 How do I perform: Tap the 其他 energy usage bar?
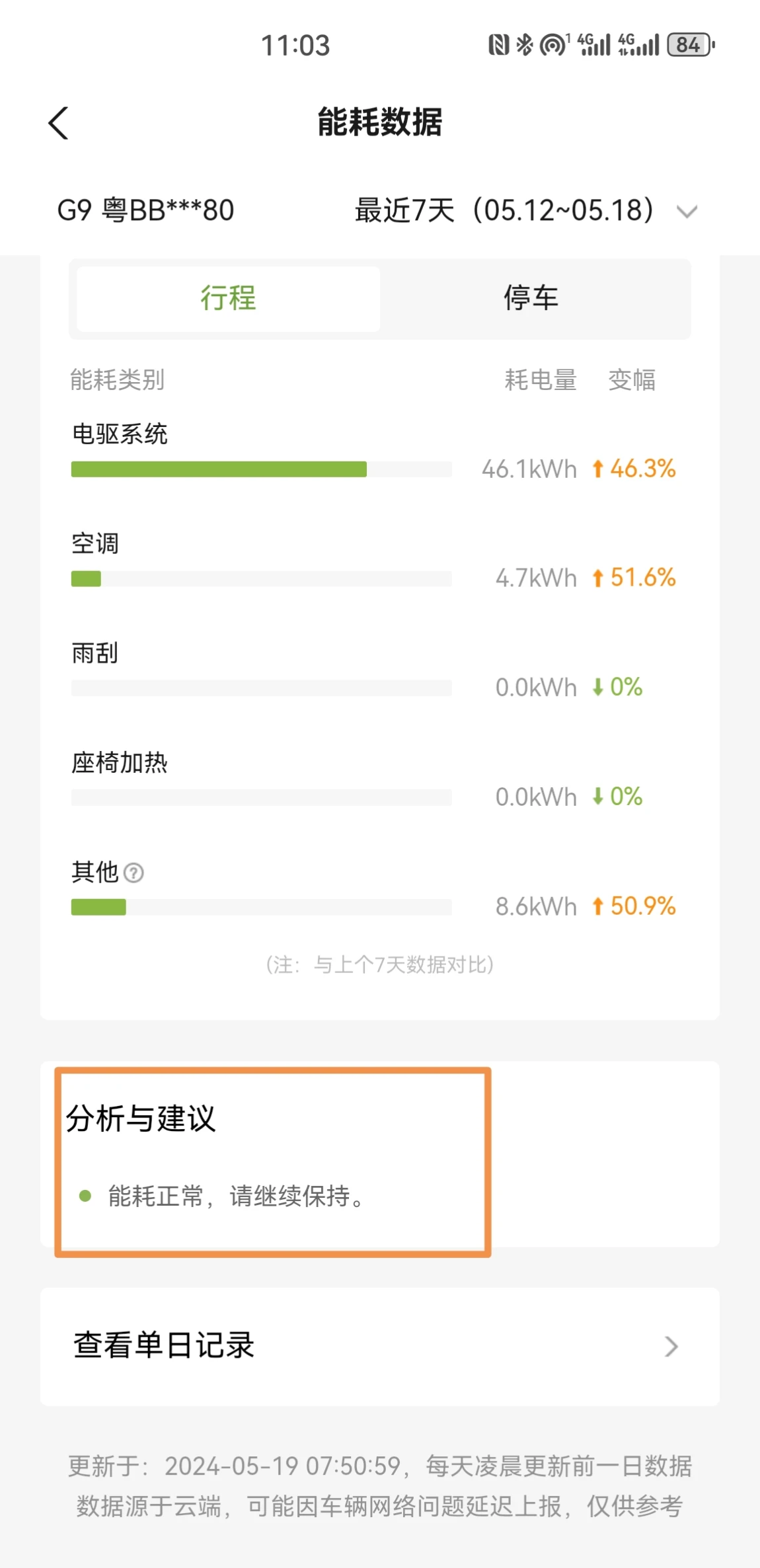tap(261, 907)
